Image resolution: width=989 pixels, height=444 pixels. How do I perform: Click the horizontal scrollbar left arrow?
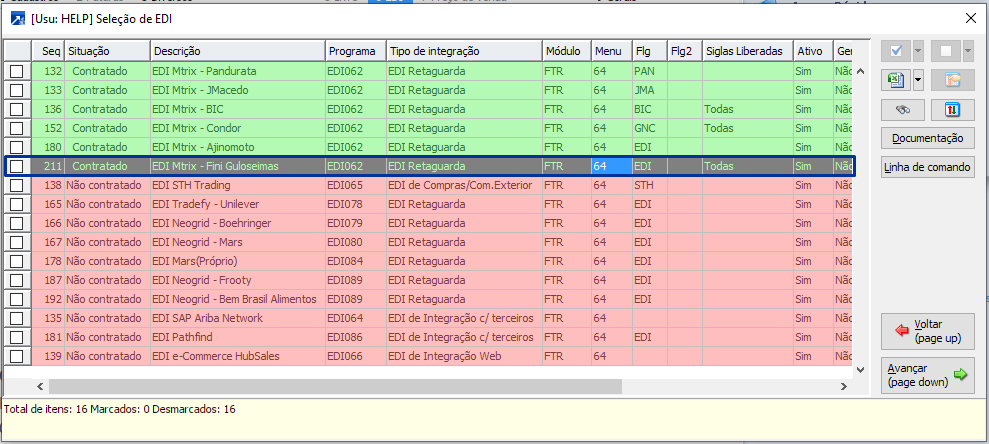click(40, 386)
